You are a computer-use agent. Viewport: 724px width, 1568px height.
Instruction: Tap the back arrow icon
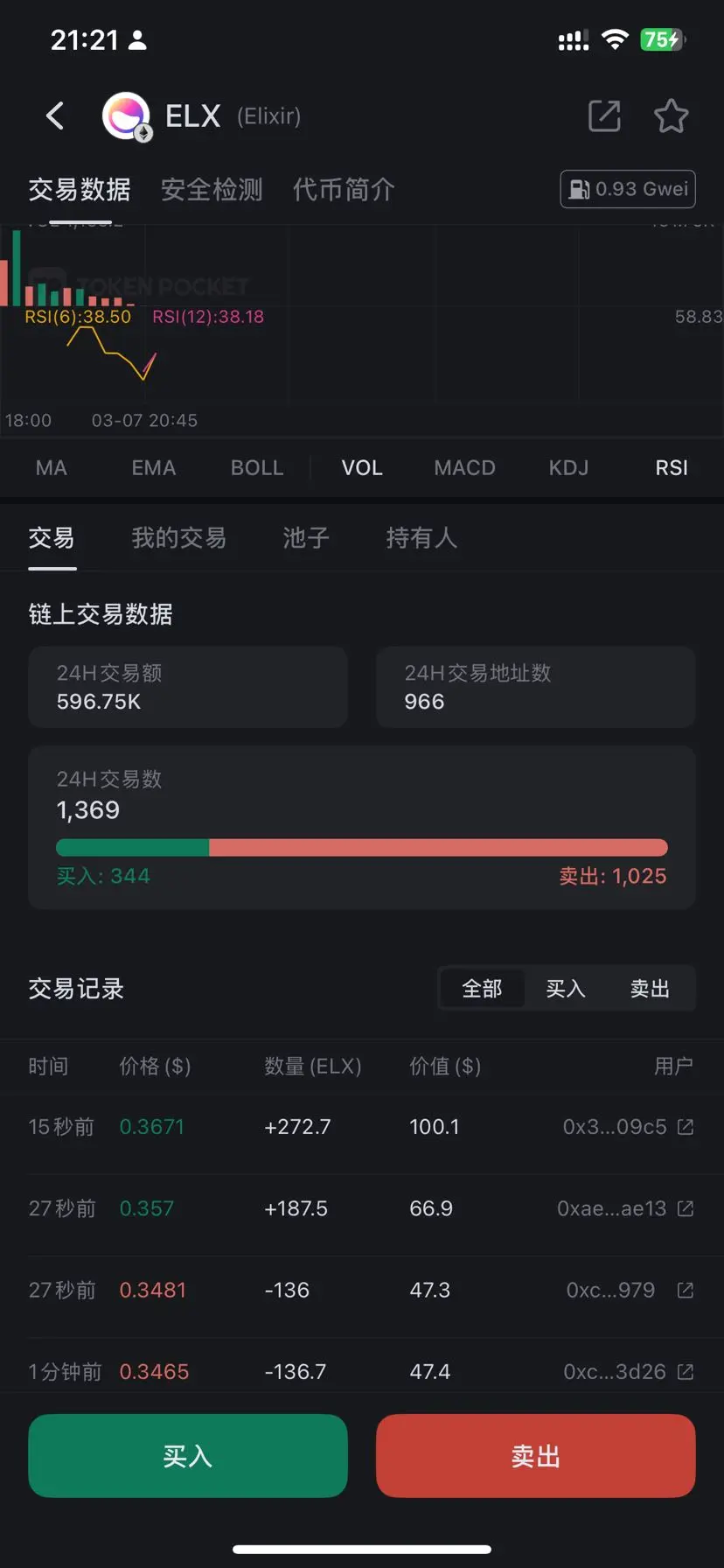tap(55, 115)
